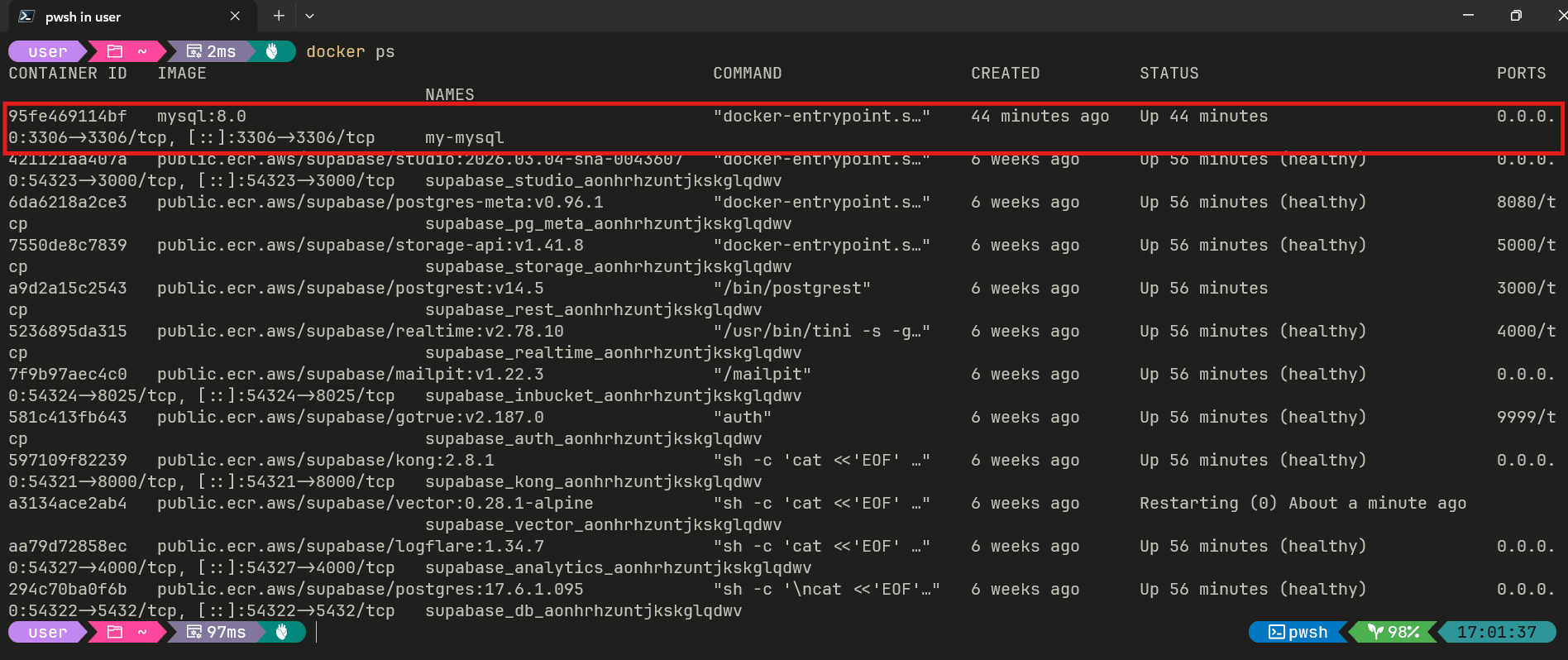Viewport: 1568px width, 660px height.
Task: Open the new tab profile dropdown chevron
Action: click(x=309, y=16)
